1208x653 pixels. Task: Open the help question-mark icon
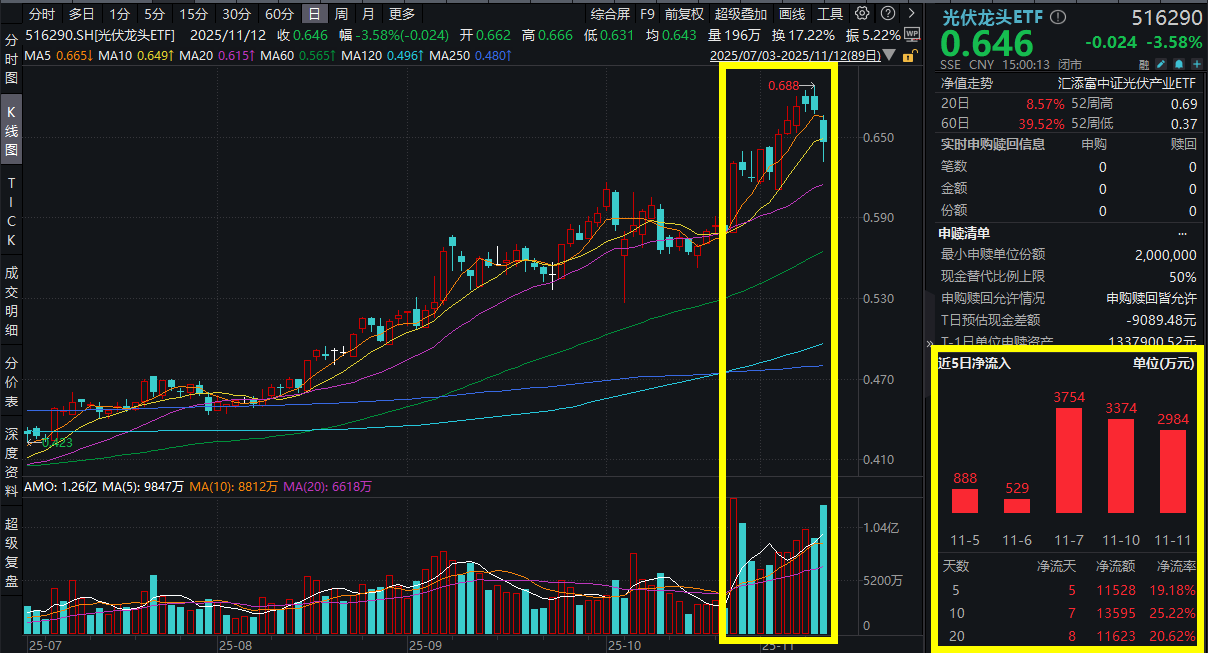coord(888,13)
